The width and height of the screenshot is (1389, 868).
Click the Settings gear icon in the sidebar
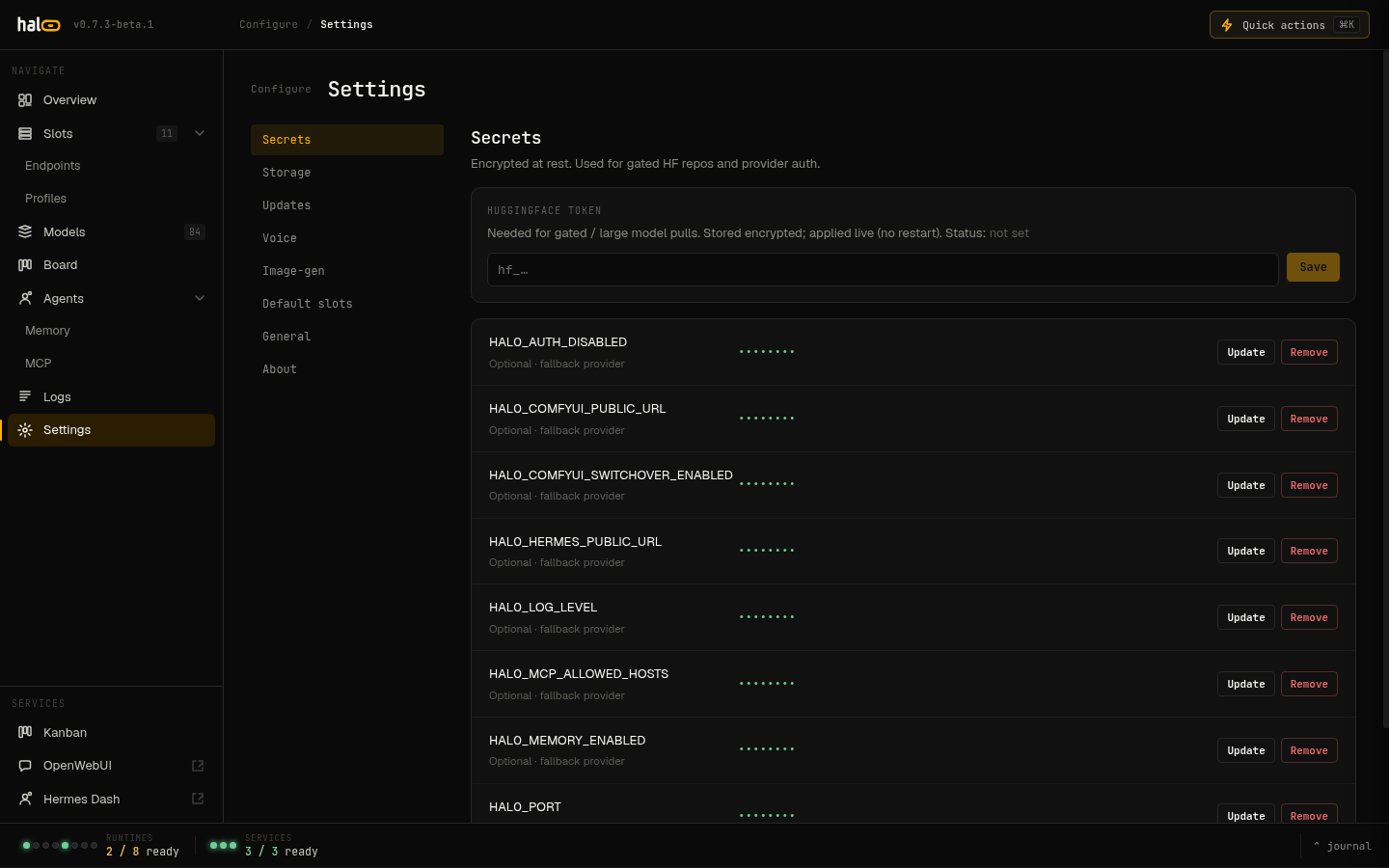tap(25, 430)
